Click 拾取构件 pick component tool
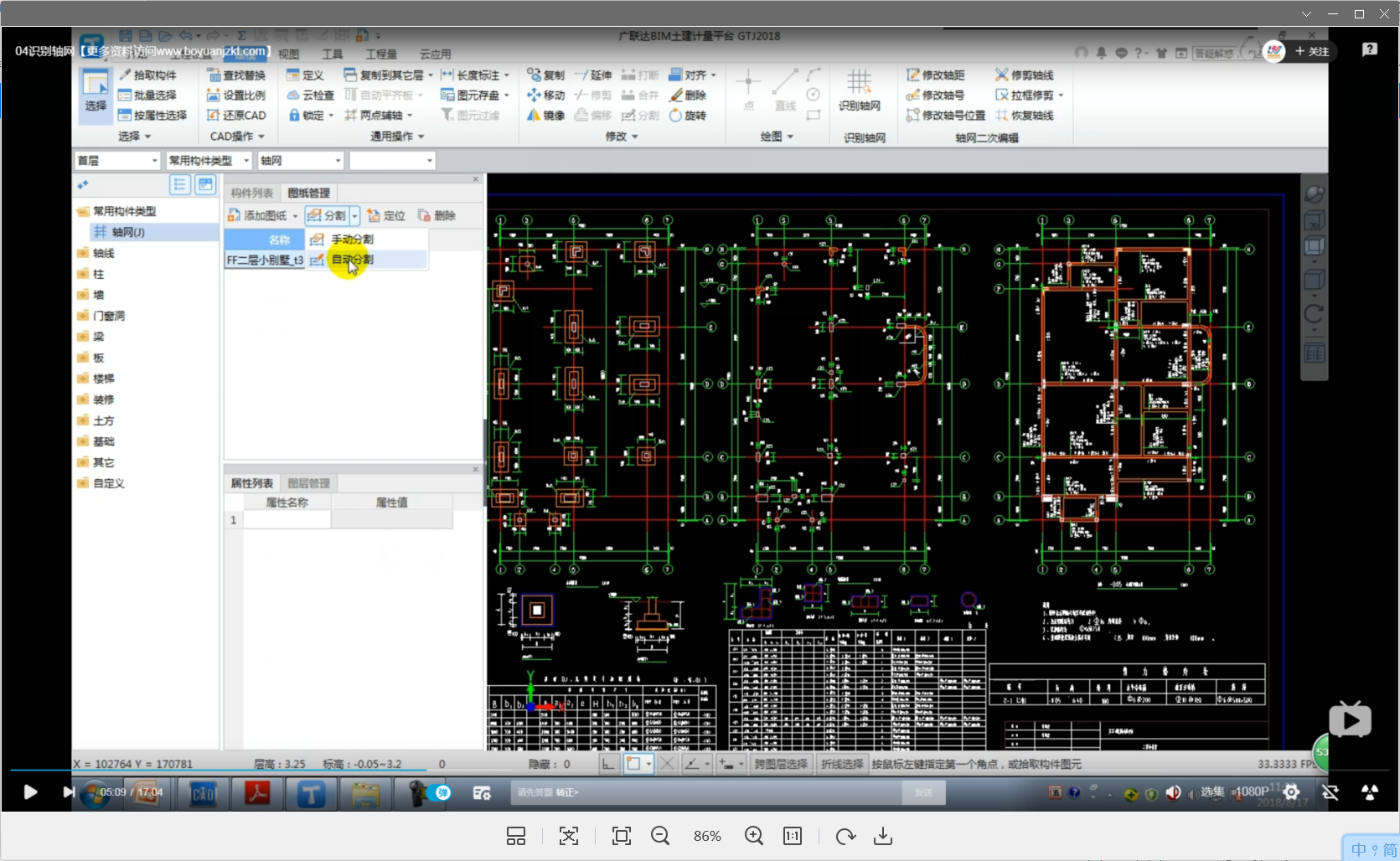 (147, 75)
